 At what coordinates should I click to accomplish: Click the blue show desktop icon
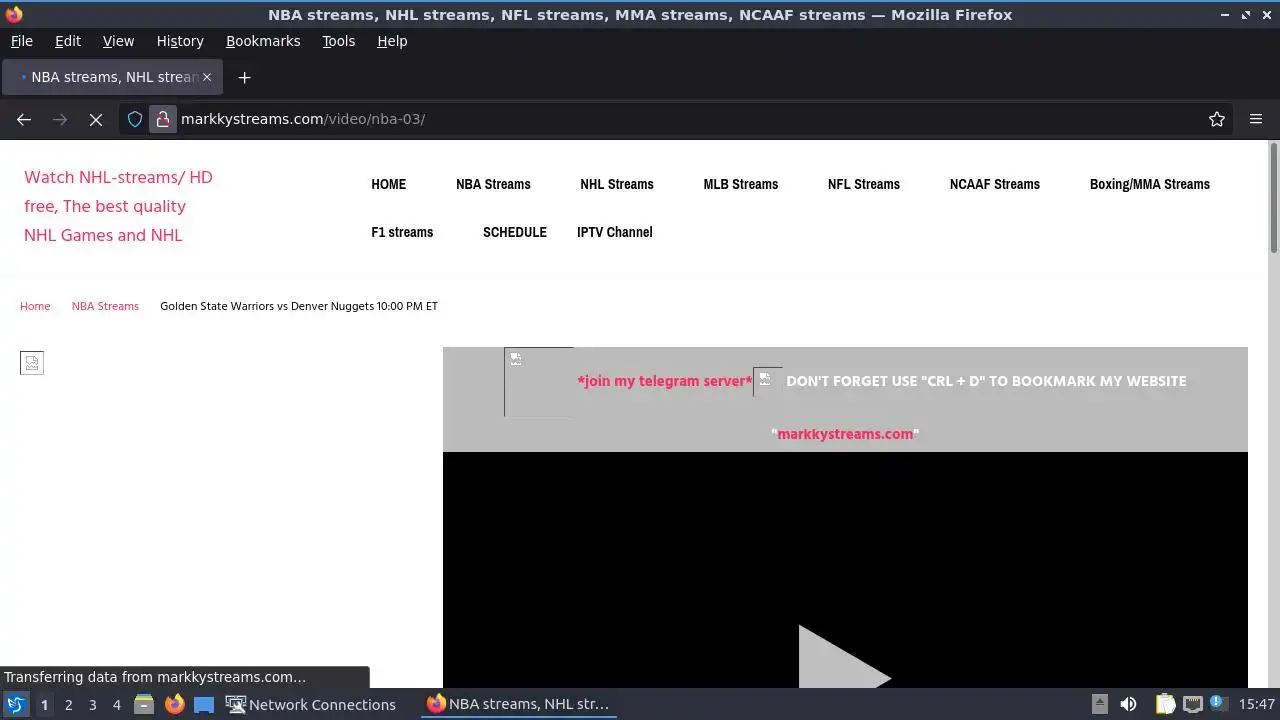tap(204, 704)
